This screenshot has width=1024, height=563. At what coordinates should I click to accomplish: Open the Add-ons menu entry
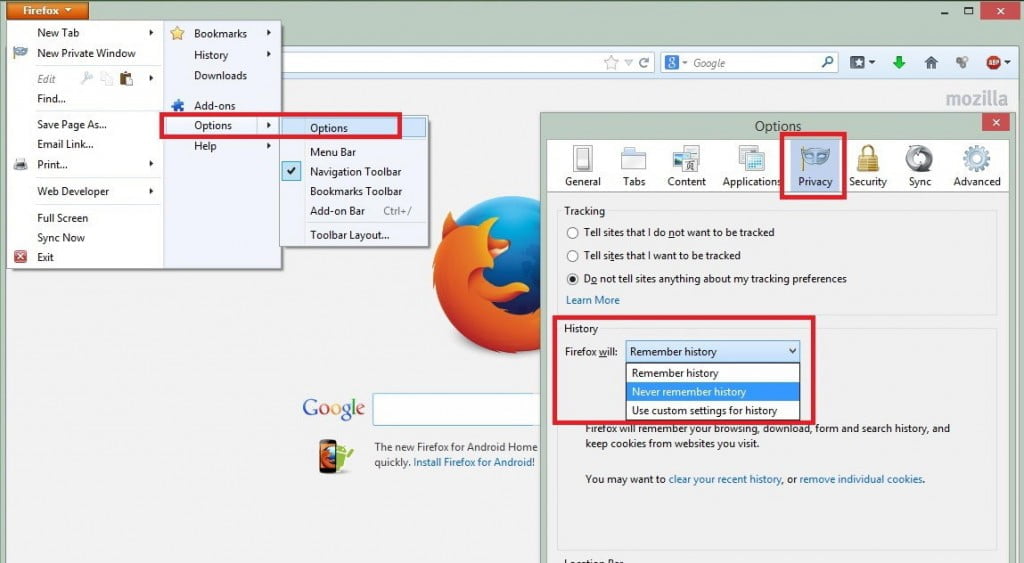[214, 106]
